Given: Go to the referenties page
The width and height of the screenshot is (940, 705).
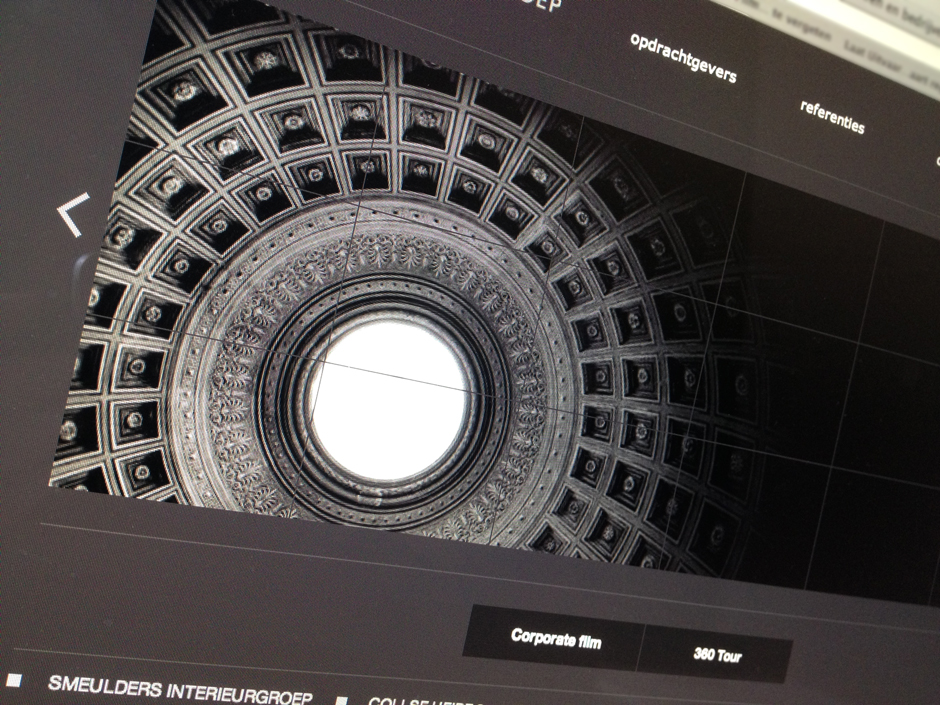Looking at the screenshot, I should click(832, 116).
